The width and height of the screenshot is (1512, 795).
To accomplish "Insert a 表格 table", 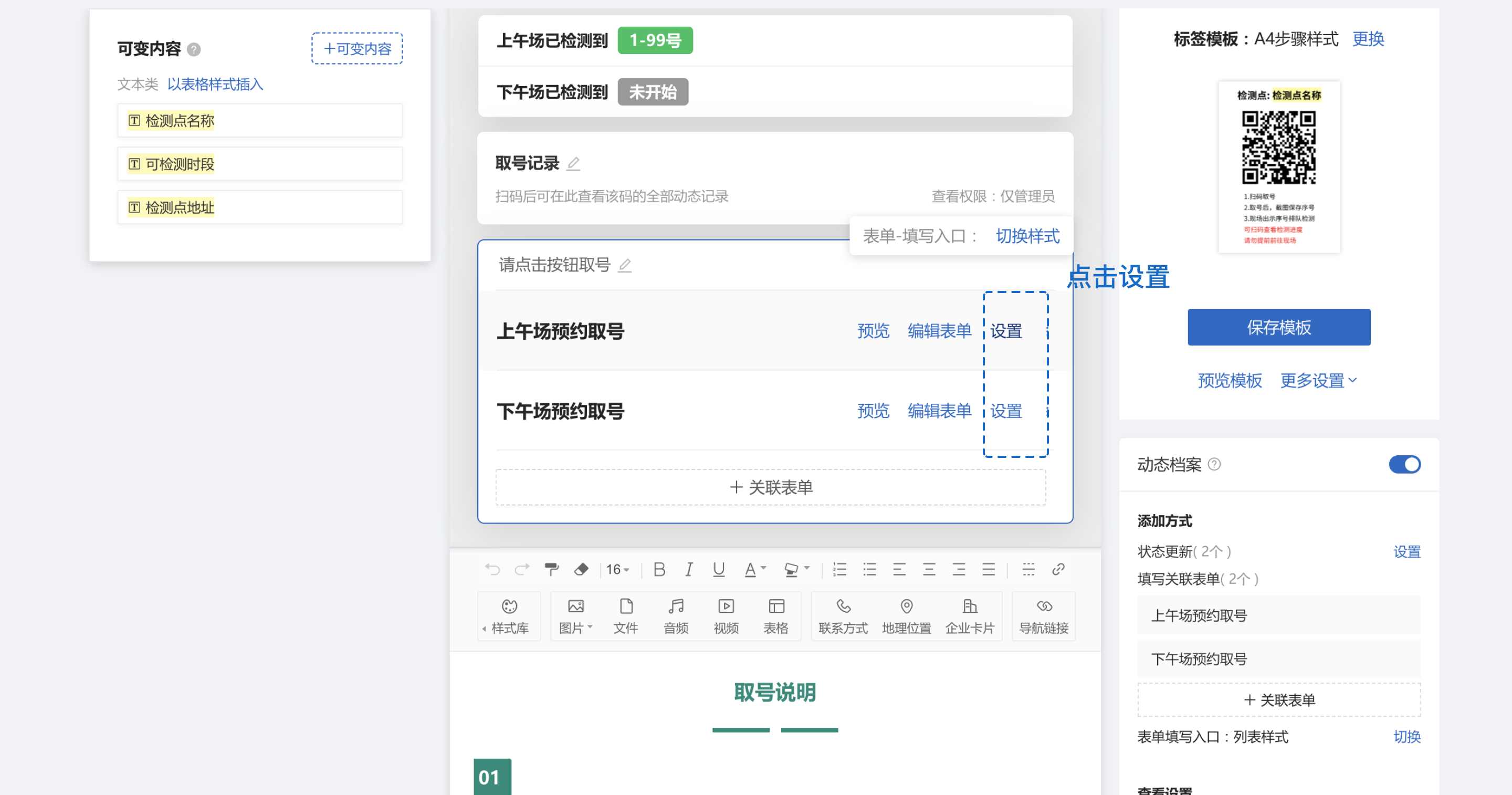I will point(776,616).
